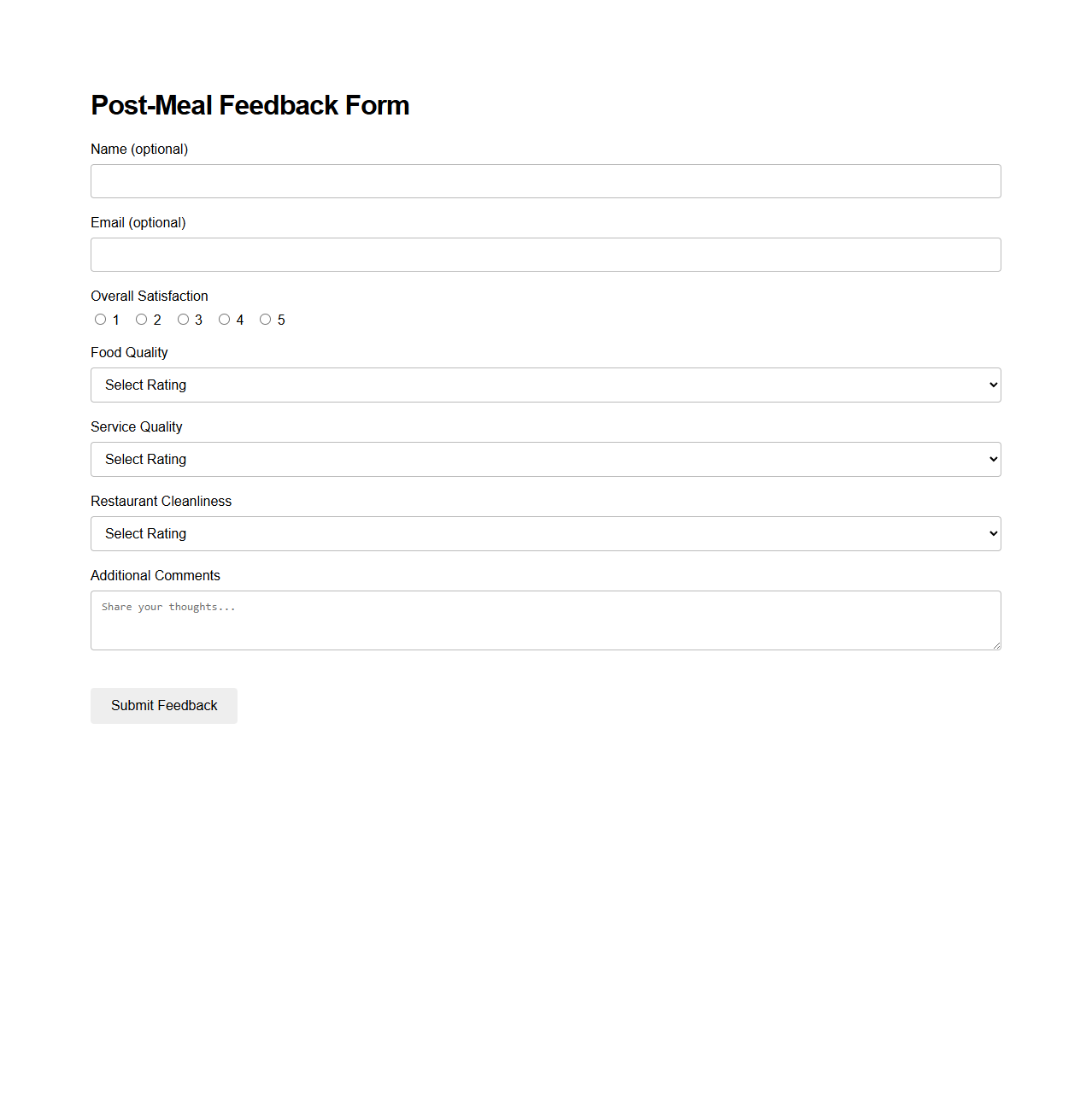Open the Restaurant Cleanliness rating dropdown
The height and width of the screenshot is (1111, 1092).
pyautogui.click(x=545, y=533)
